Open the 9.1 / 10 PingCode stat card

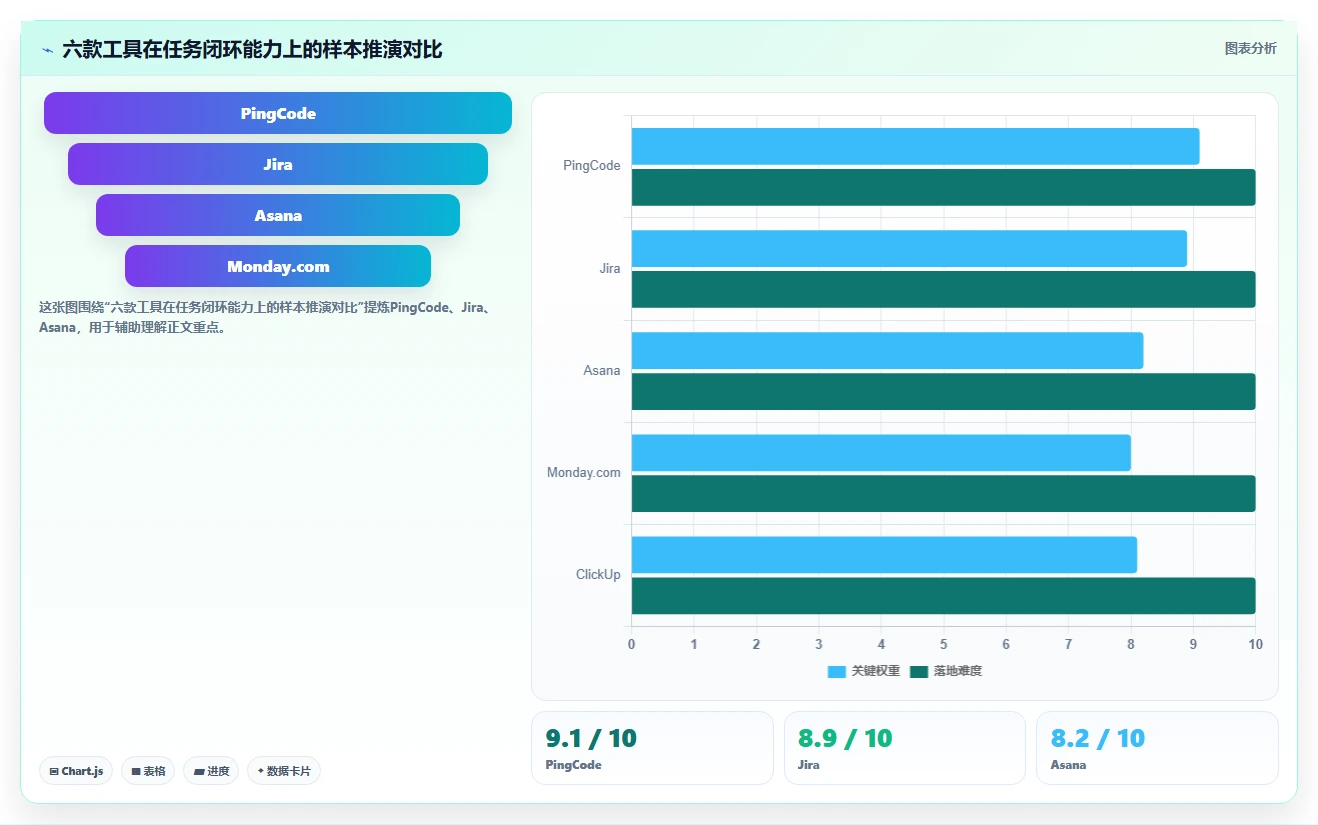pos(652,748)
